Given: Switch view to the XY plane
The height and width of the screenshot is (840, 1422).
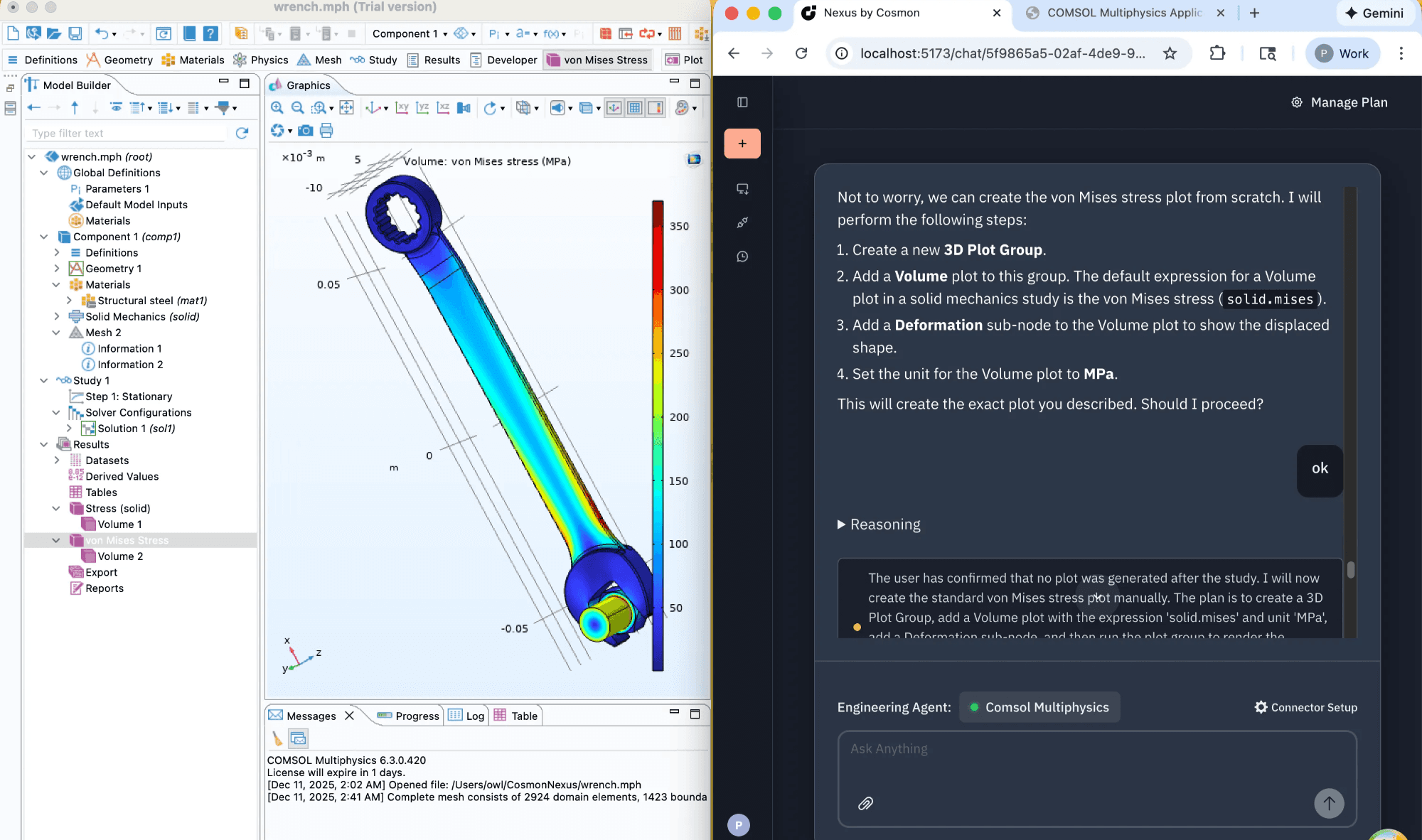Looking at the screenshot, I should tap(402, 108).
